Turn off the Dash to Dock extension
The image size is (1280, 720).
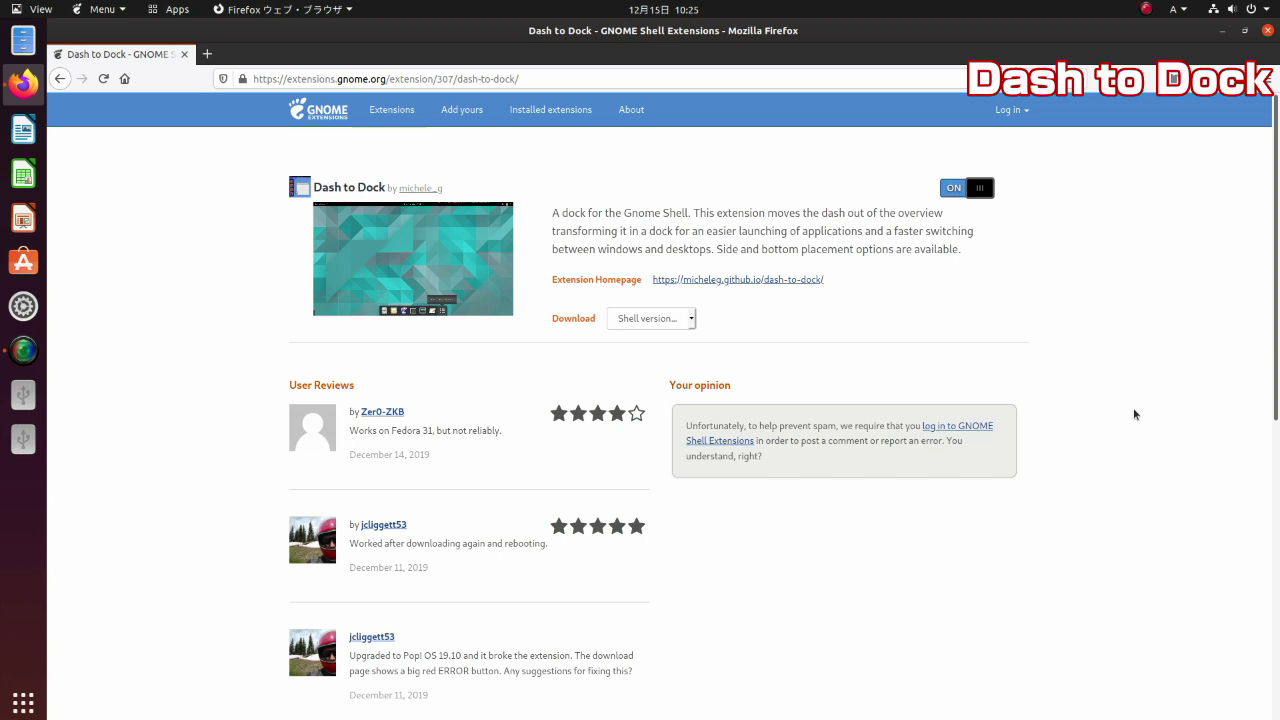point(966,187)
